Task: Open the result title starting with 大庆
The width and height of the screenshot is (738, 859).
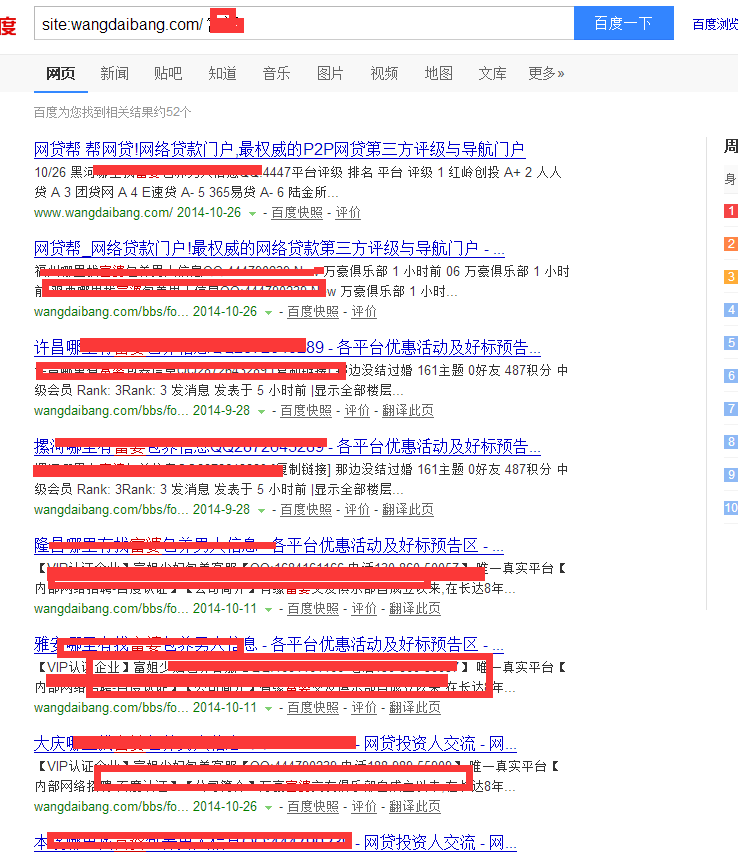Action: (275, 743)
